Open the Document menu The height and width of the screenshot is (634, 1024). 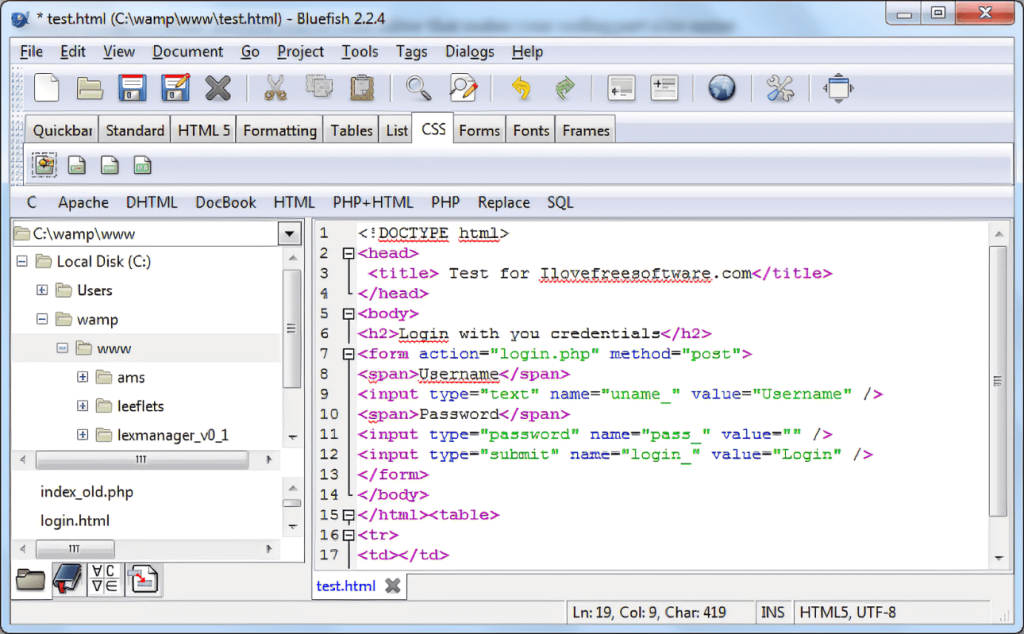pyautogui.click(x=187, y=52)
